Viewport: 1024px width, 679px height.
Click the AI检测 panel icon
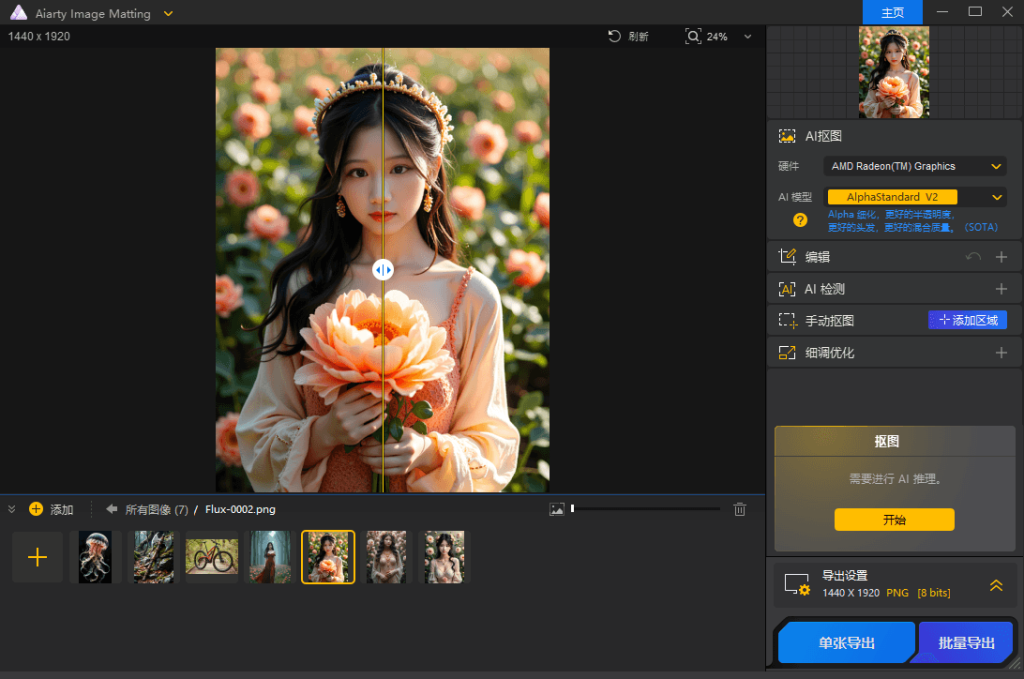tap(787, 288)
